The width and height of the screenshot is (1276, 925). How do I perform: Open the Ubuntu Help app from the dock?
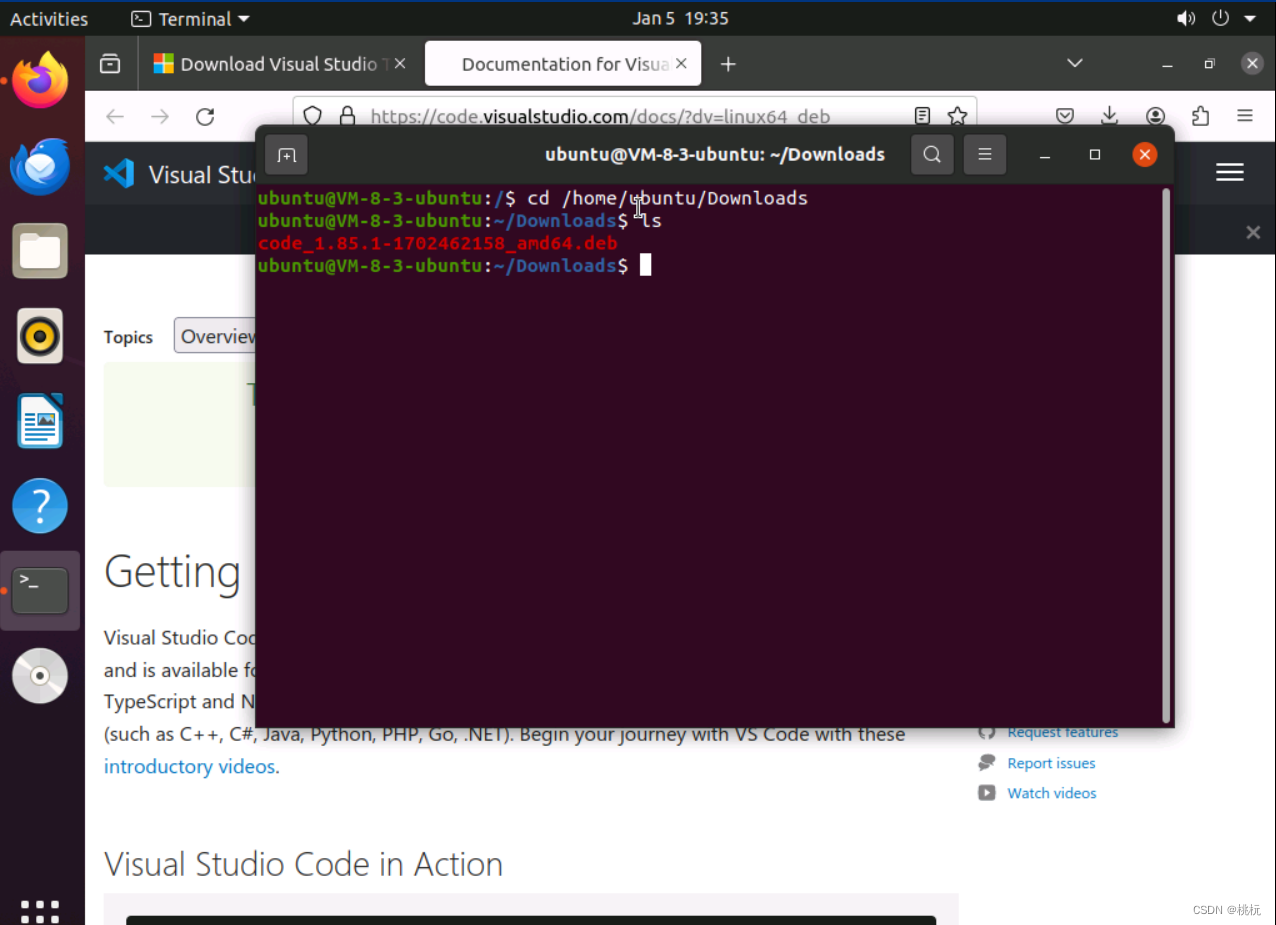tap(40, 506)
